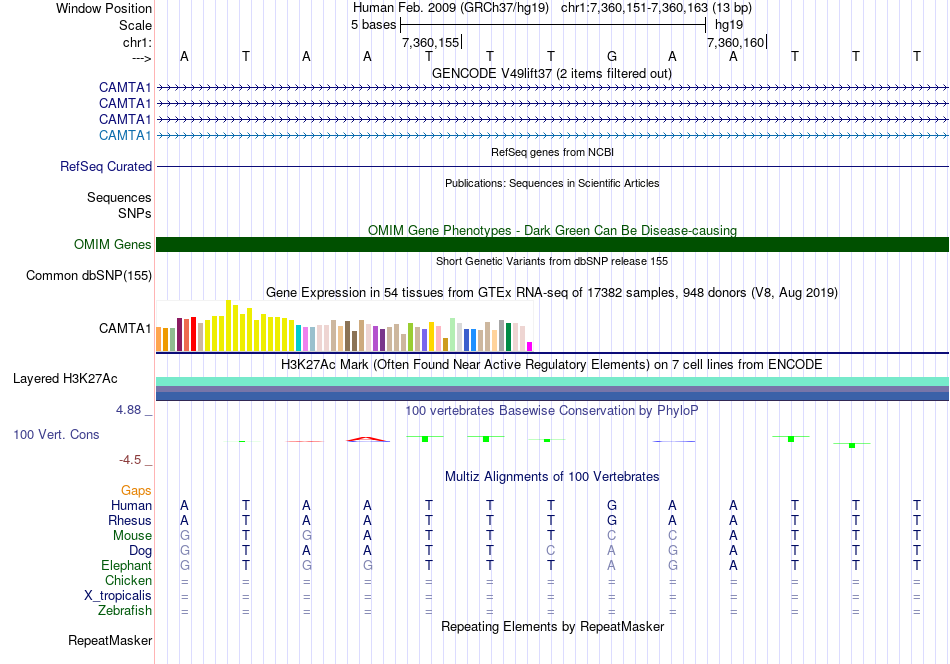Select the Dog alignment row label
Screen dimensions: 950x664
(140, 550)
